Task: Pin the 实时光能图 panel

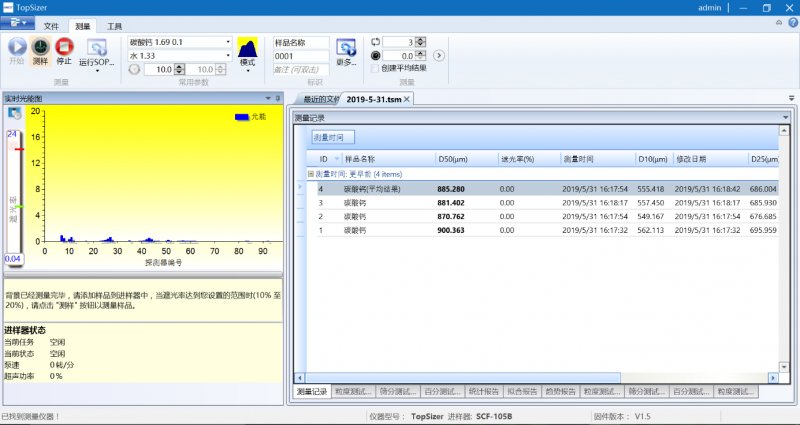Action: (278, 98)
